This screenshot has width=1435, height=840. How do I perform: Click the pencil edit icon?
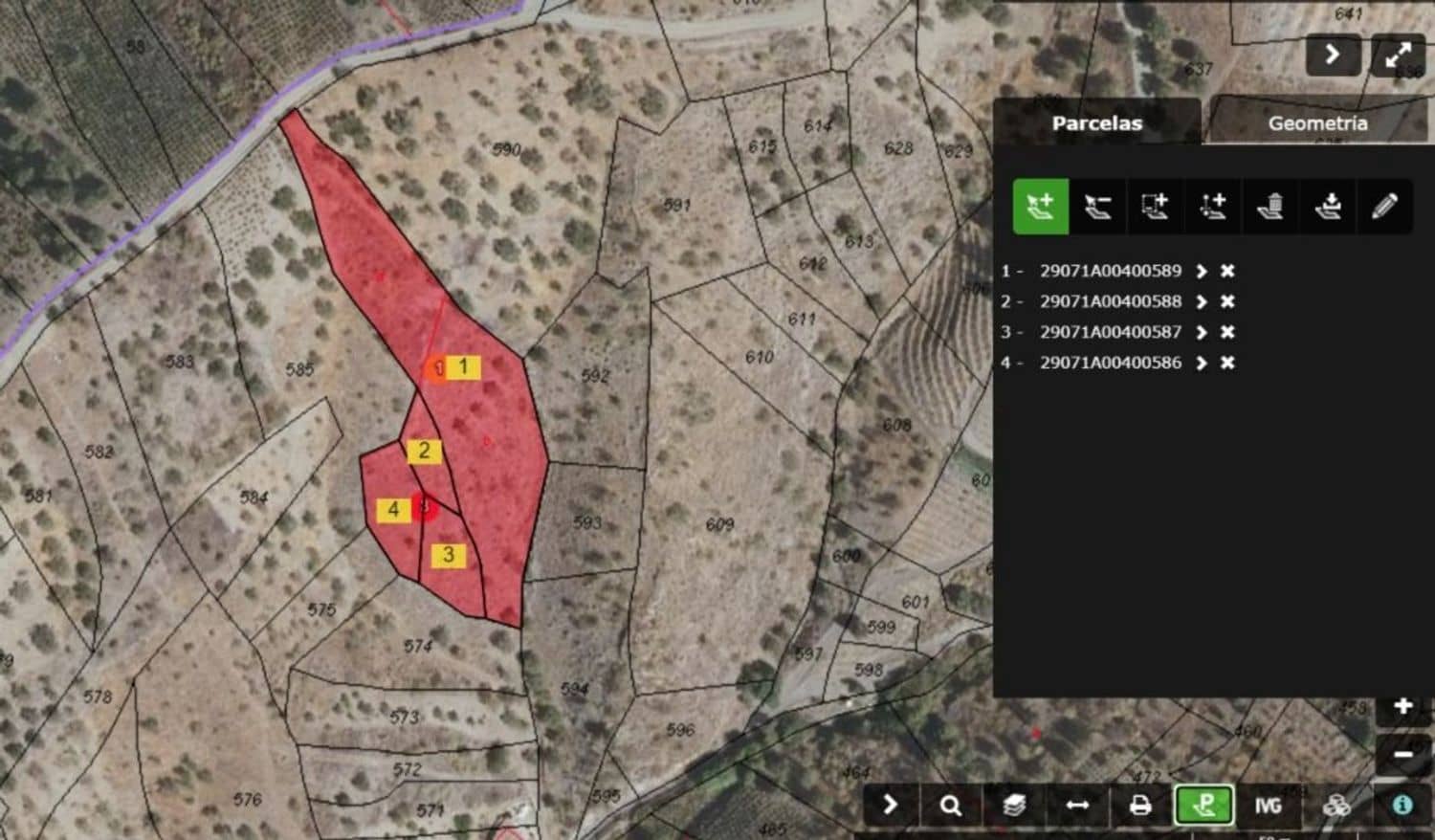coord(1384,207)
